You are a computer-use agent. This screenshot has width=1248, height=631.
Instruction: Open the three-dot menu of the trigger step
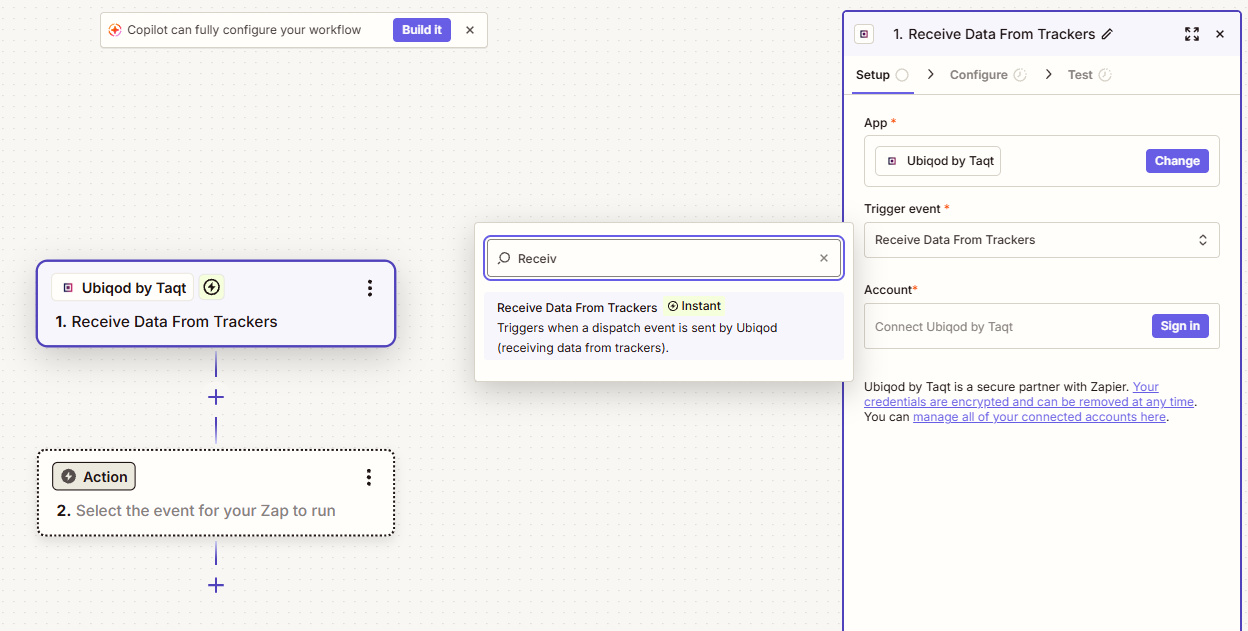click(370, 288)
